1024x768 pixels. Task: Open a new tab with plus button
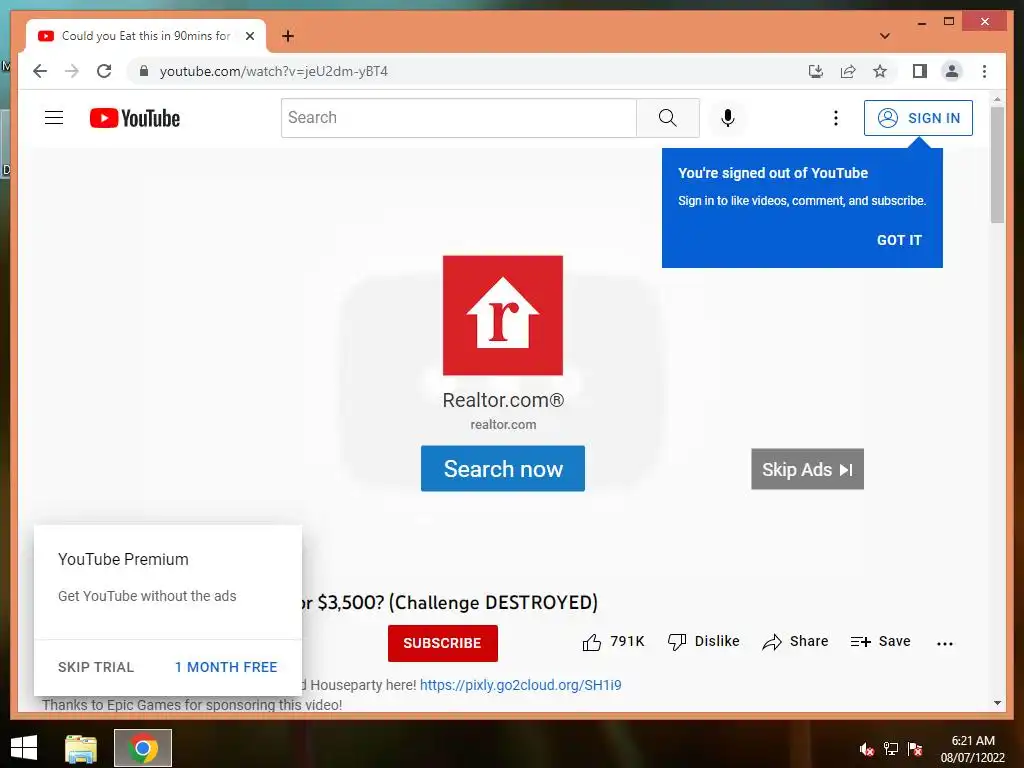click(x=288, y=36)
